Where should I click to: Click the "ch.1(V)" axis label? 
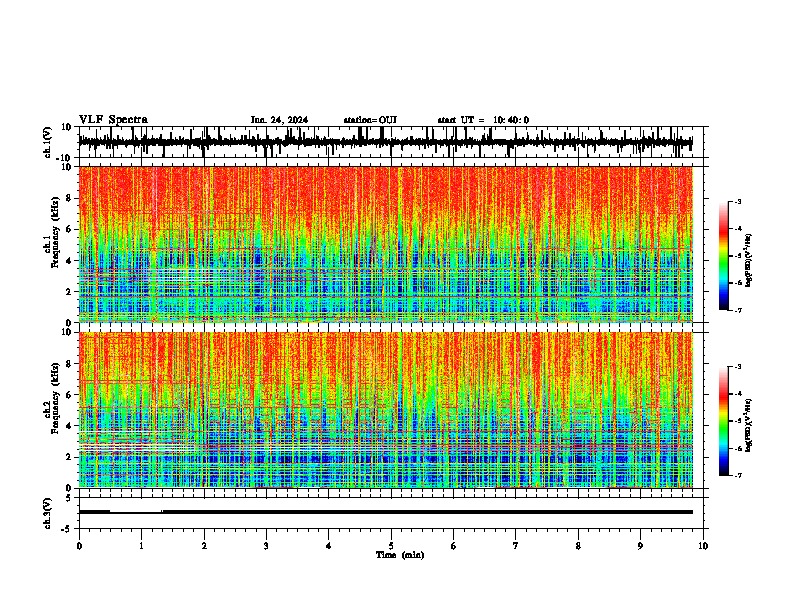coord(48,142)
